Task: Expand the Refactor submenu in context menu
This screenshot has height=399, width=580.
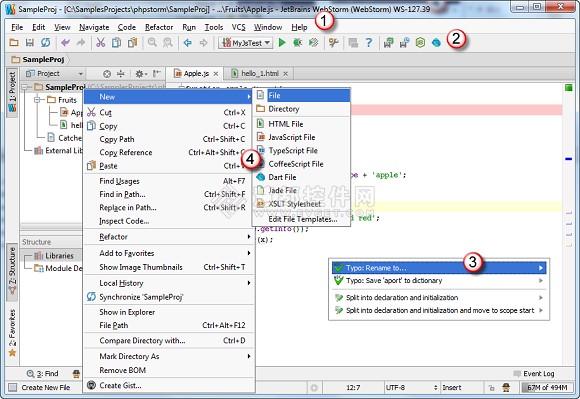Action: (x=169, y=237)
